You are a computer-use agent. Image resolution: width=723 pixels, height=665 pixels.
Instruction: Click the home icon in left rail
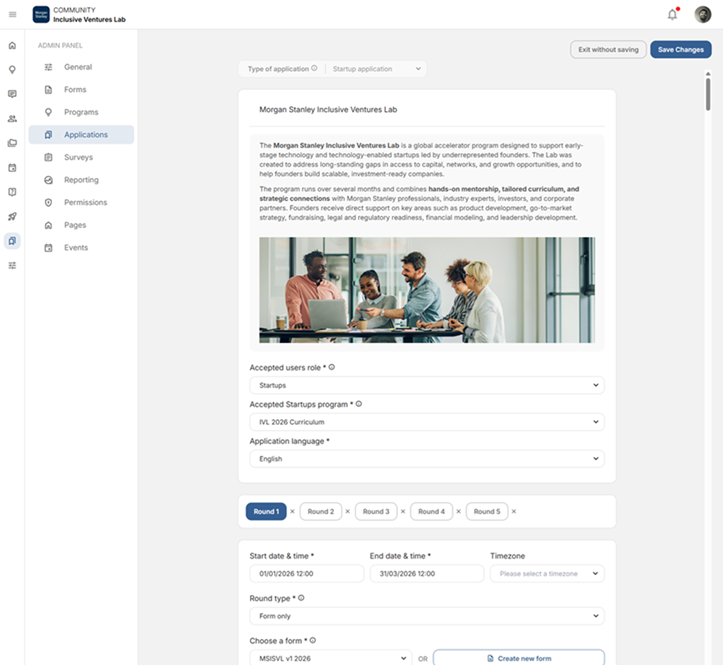[12, 45]
